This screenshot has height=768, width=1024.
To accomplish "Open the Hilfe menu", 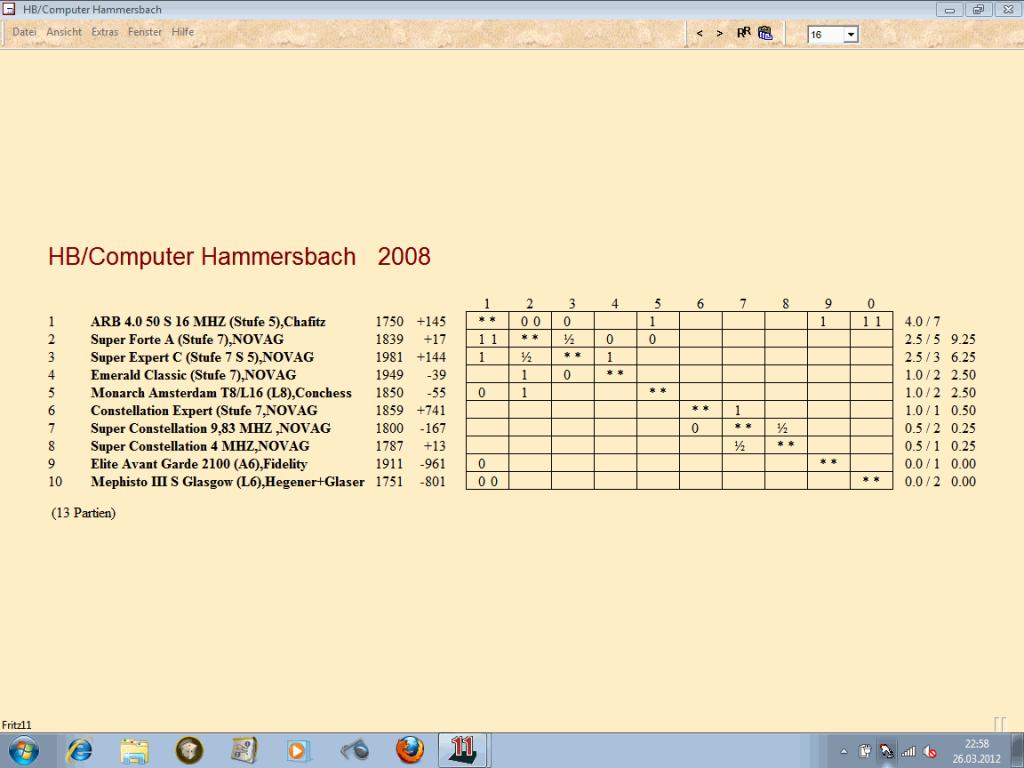I will 183,31.
